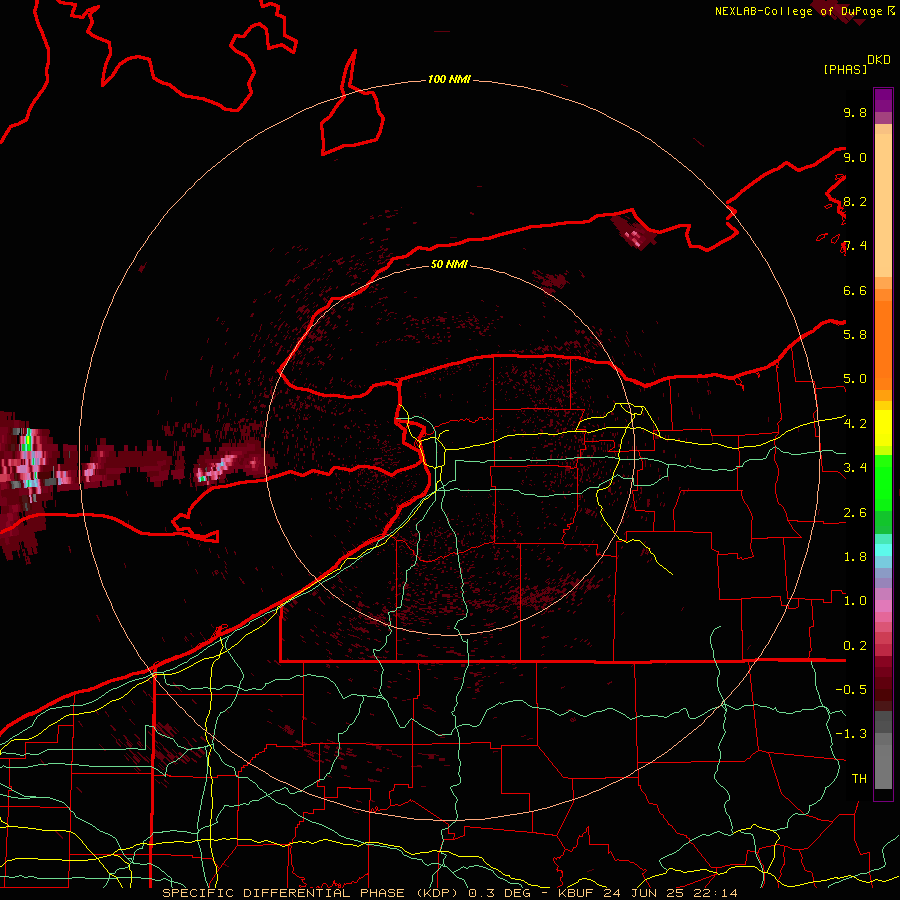Select the 6.6 scale value
This screenshot has height=900, width=900.
pos(855,290)
